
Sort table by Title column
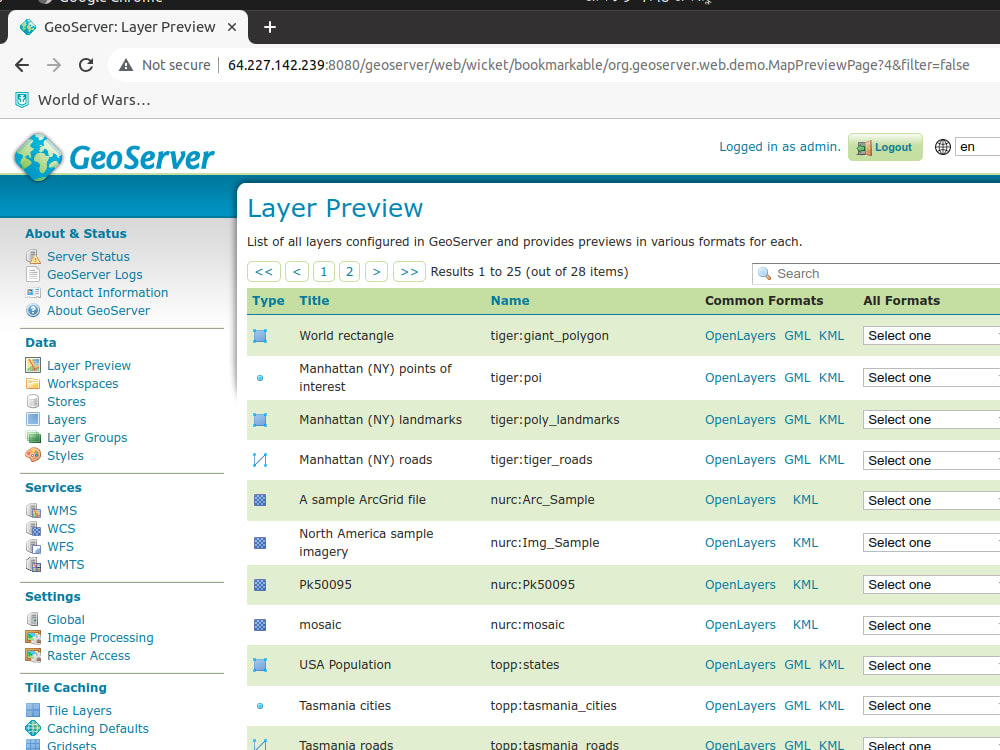click(314, 300)
